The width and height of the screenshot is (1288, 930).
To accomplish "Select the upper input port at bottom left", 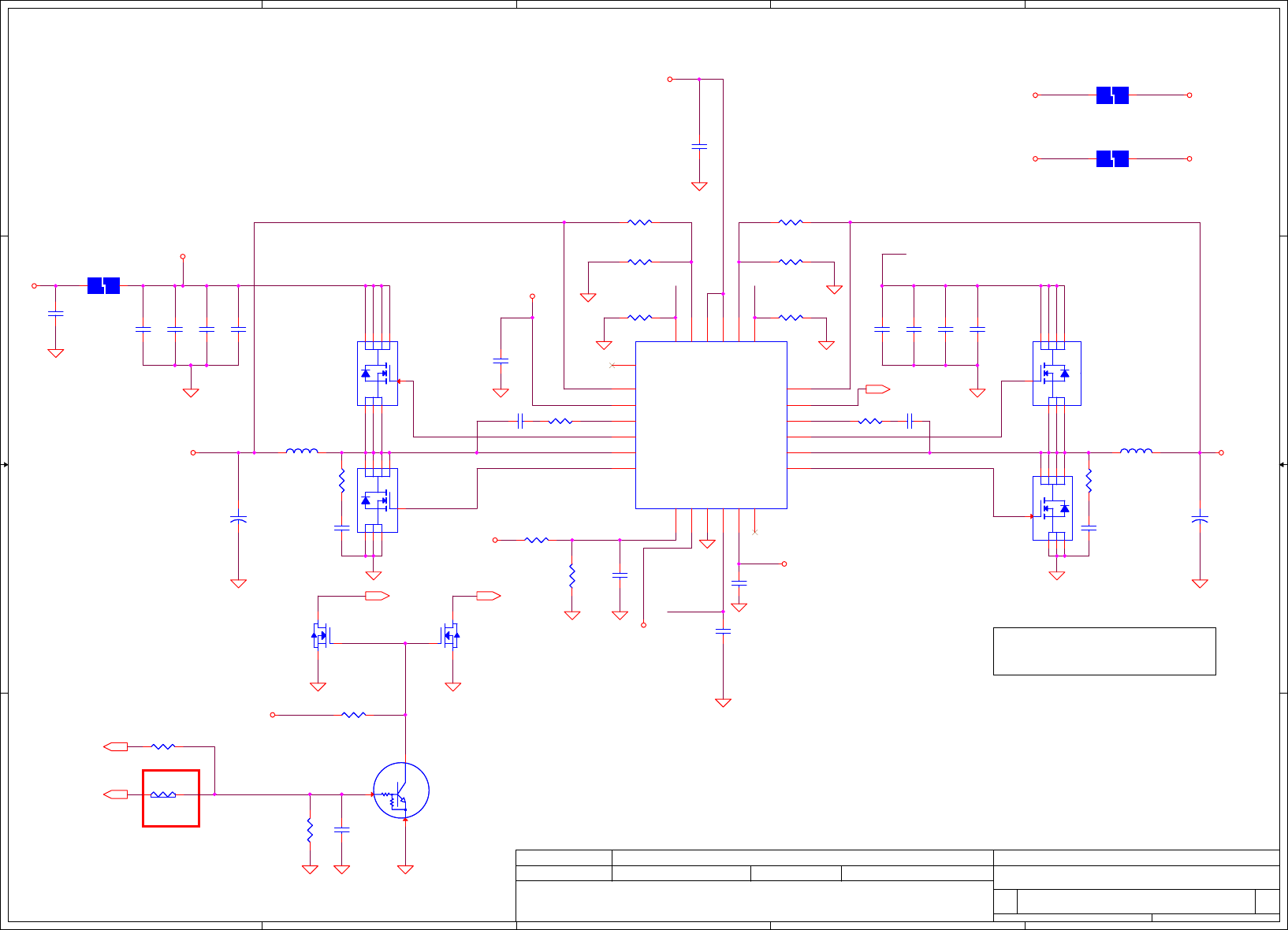I will (x=116, y=746).
